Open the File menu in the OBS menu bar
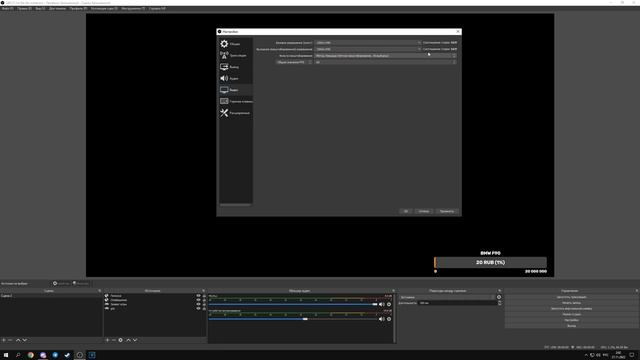 tap(7, 8)
